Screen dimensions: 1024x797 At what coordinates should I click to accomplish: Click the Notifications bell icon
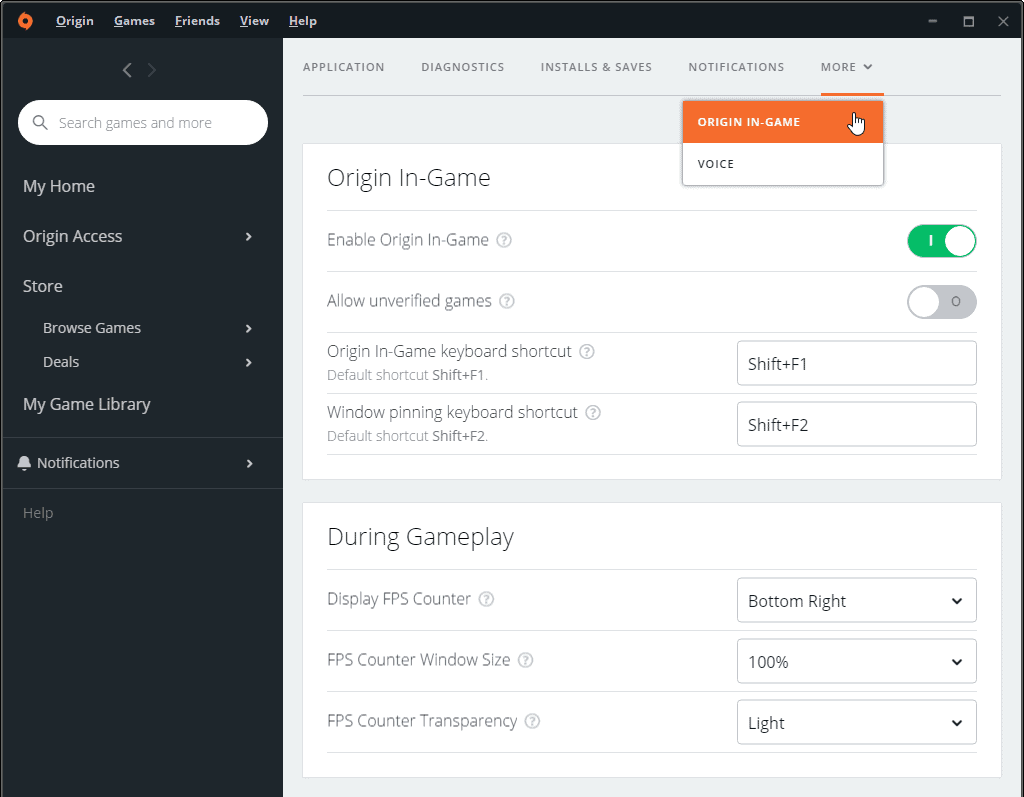tap(24, 463)
